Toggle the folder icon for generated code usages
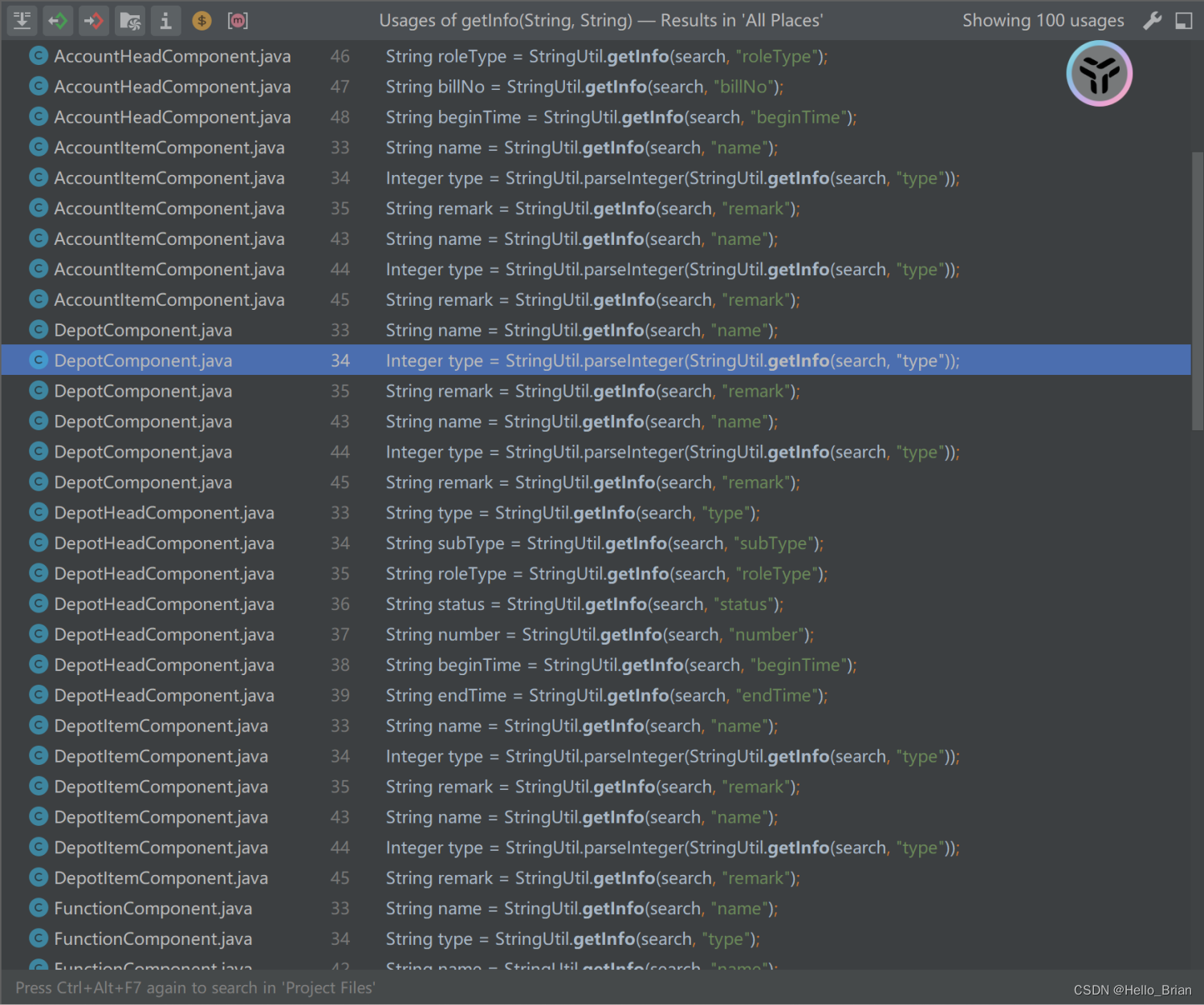This screenshot has width=1204, height=1005. [130, 21]
